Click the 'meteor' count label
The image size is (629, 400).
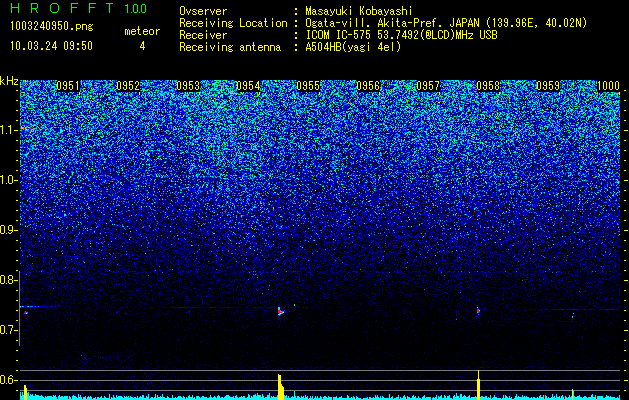[x=142, y=31]
